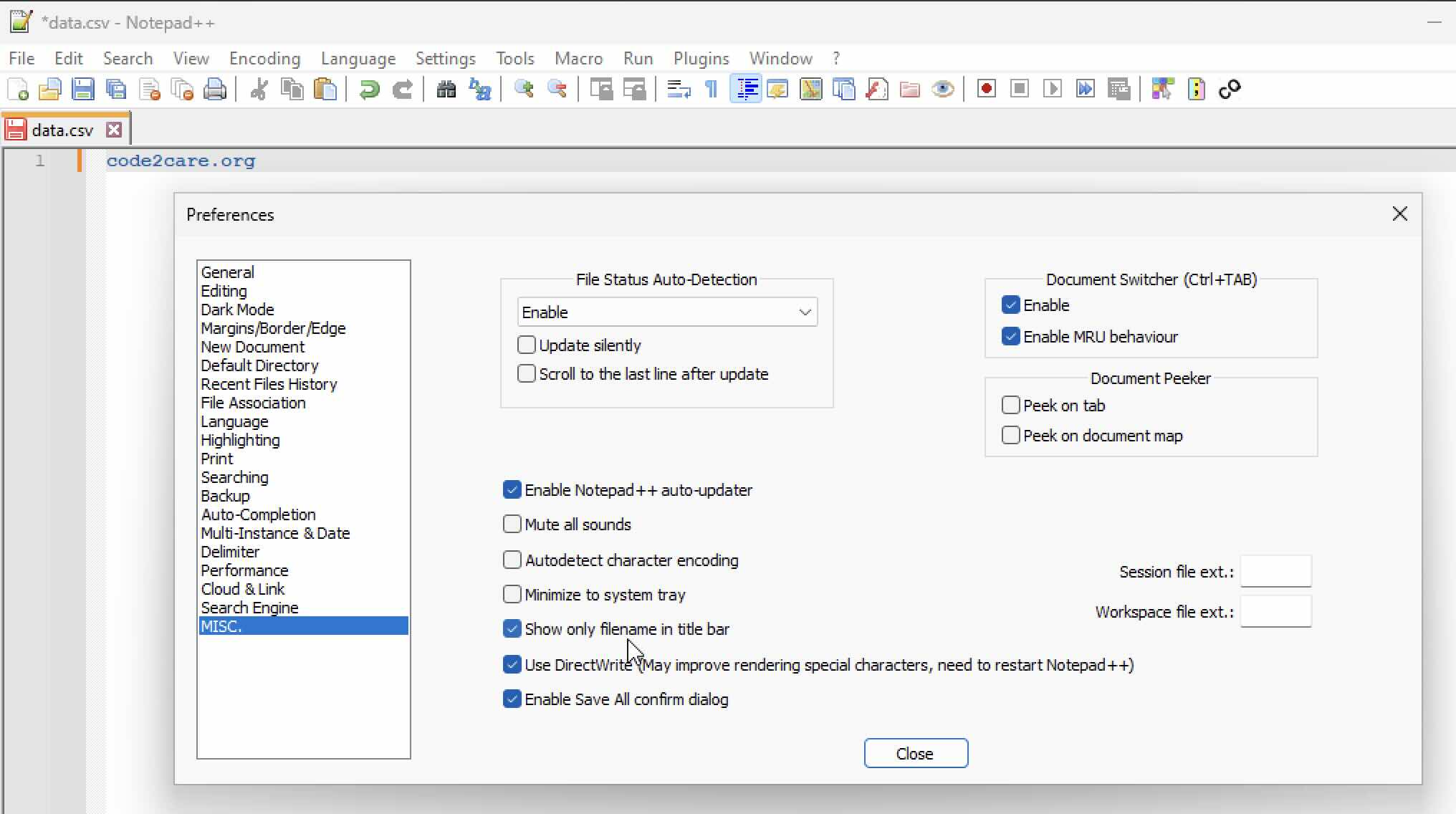Screen dimensions: 1456x814
Task: Select Auto-Completion preferences category
Action: point(258,514)
